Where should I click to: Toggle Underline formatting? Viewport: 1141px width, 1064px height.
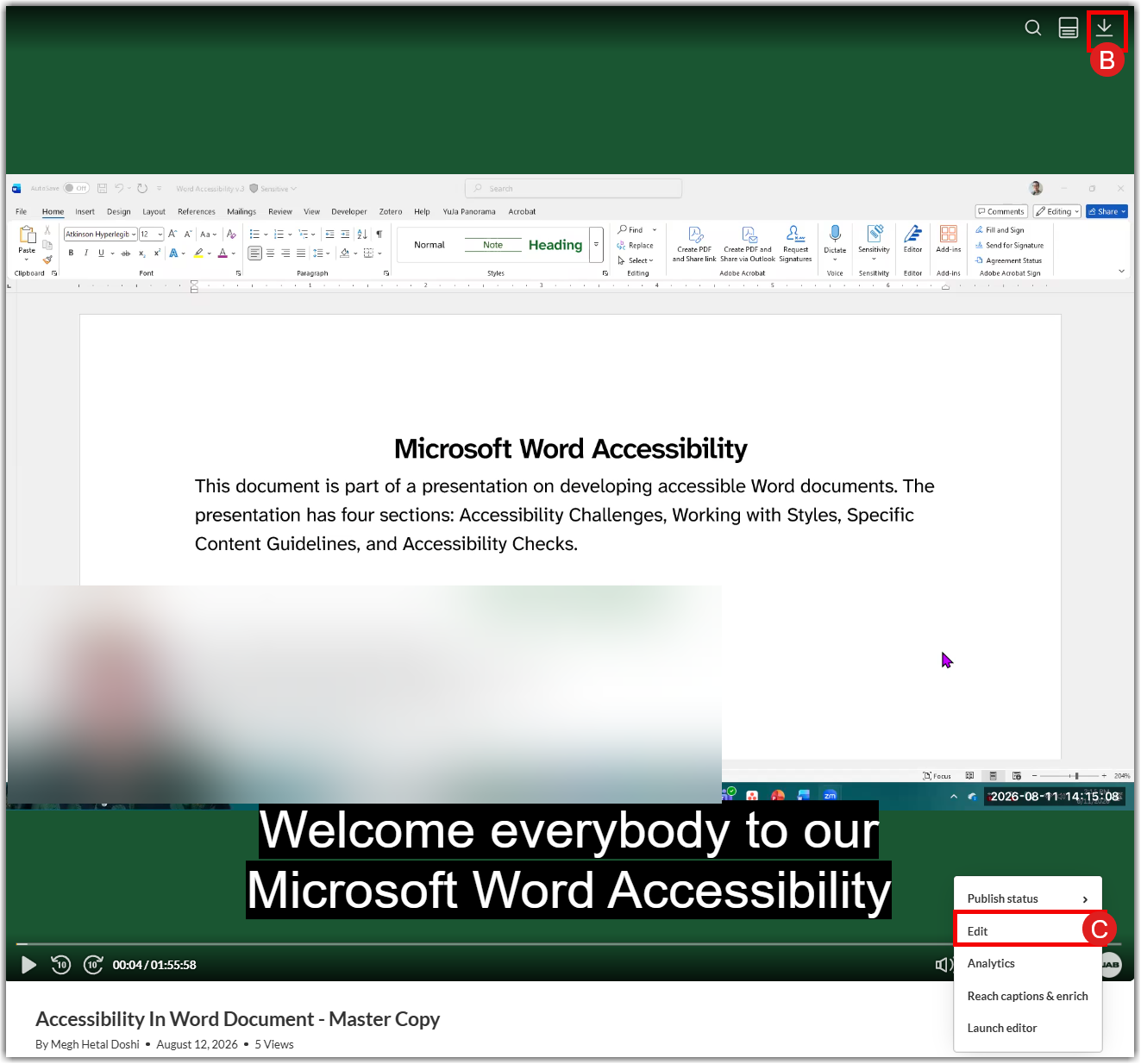pyautogui.click(x=101, y=253)
